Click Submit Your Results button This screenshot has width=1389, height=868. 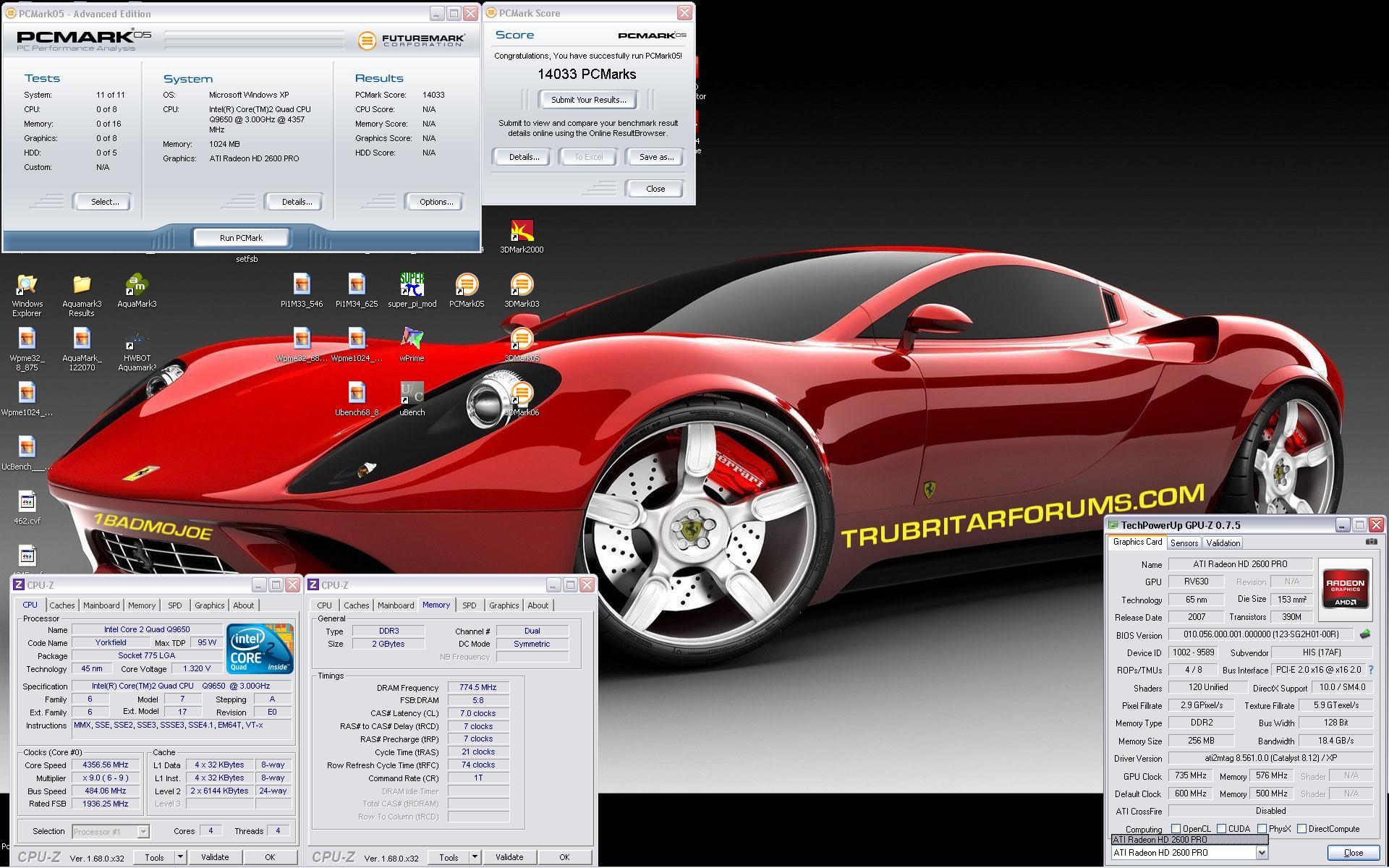[x=588, y=100]
